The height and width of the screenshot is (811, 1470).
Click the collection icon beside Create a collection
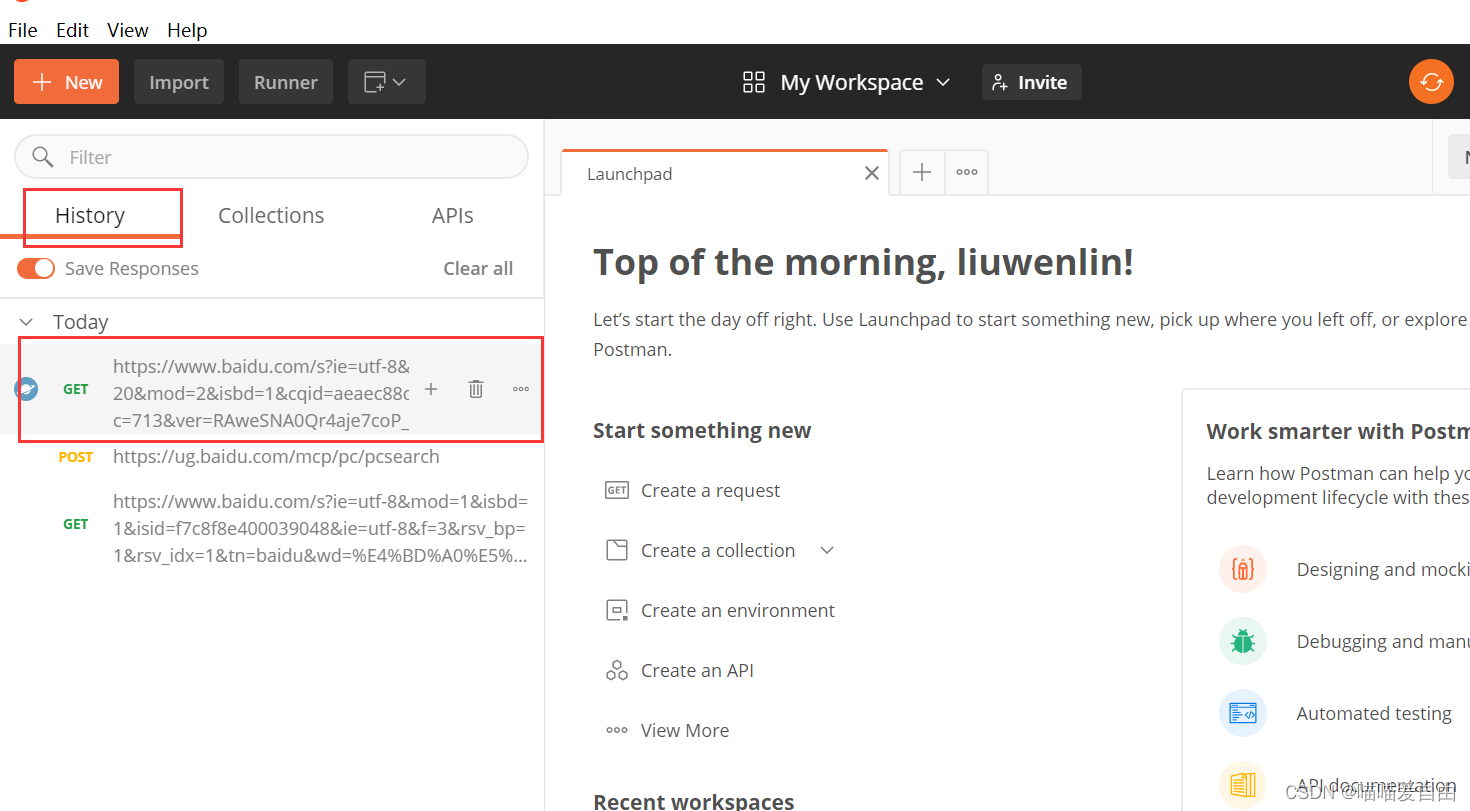pyautogui.click(x=617, y=550)
